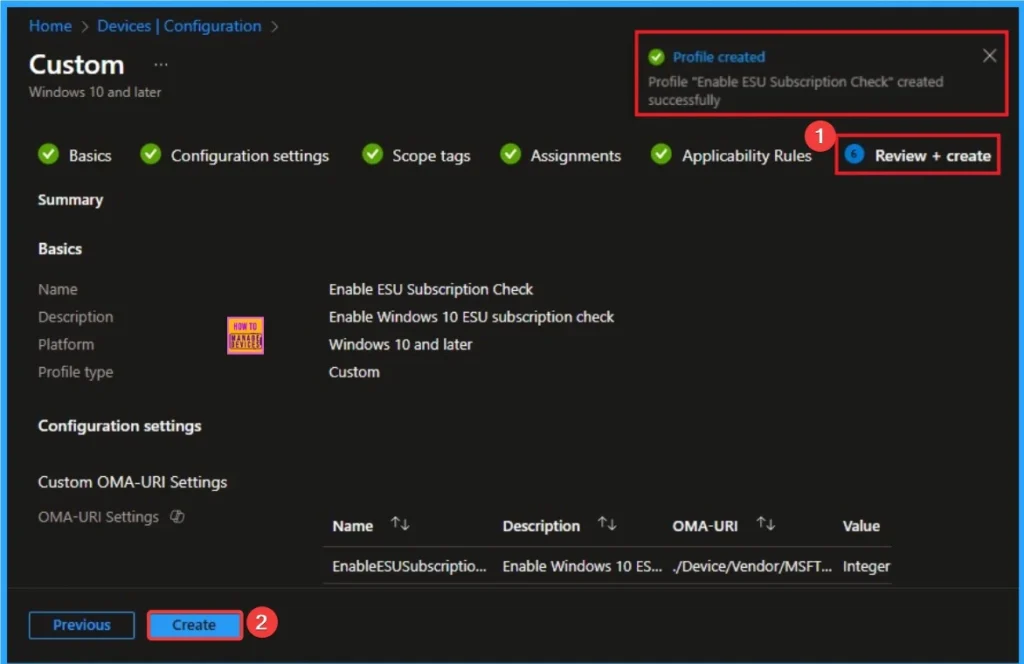Click the green checkmark on the Basics step
1024x664 pixels.
[x=49, y=155]
